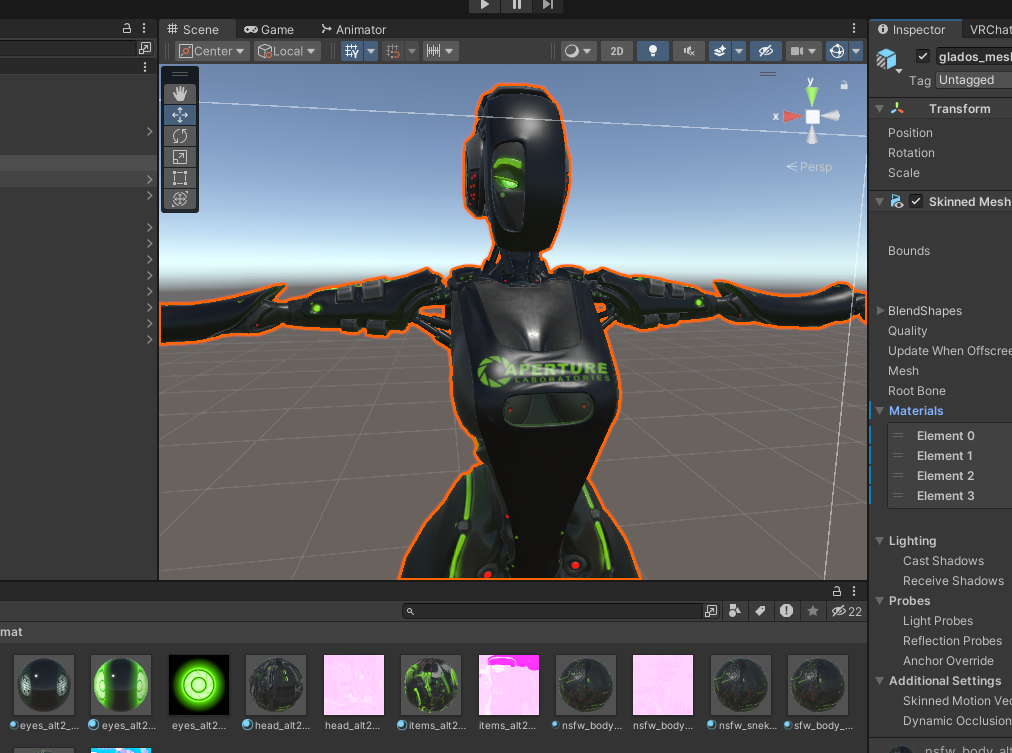The height and width of the screenshot is (753, 1012).
Task: Toggle scene audio mute icon
Action: (x=689, y=51)
